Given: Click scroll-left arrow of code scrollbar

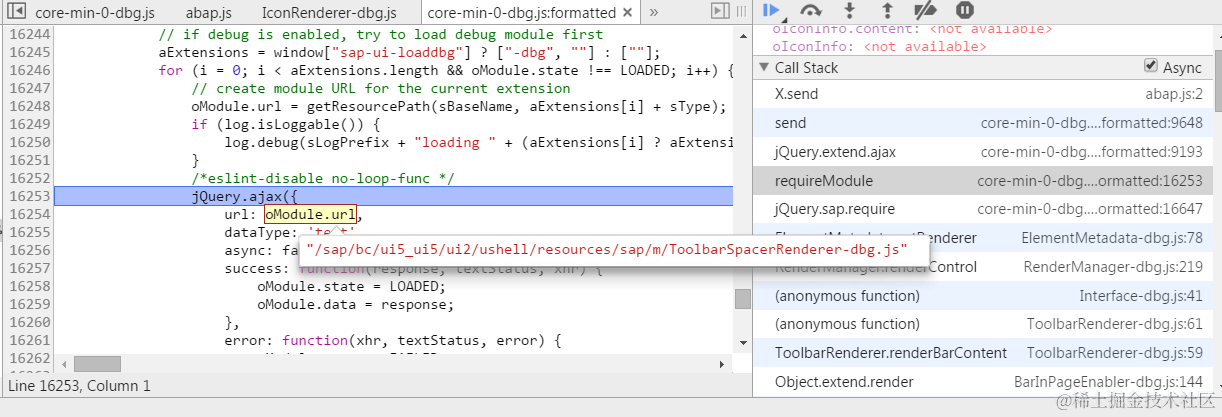Looking at the screenshot, I should pos(62,364).
